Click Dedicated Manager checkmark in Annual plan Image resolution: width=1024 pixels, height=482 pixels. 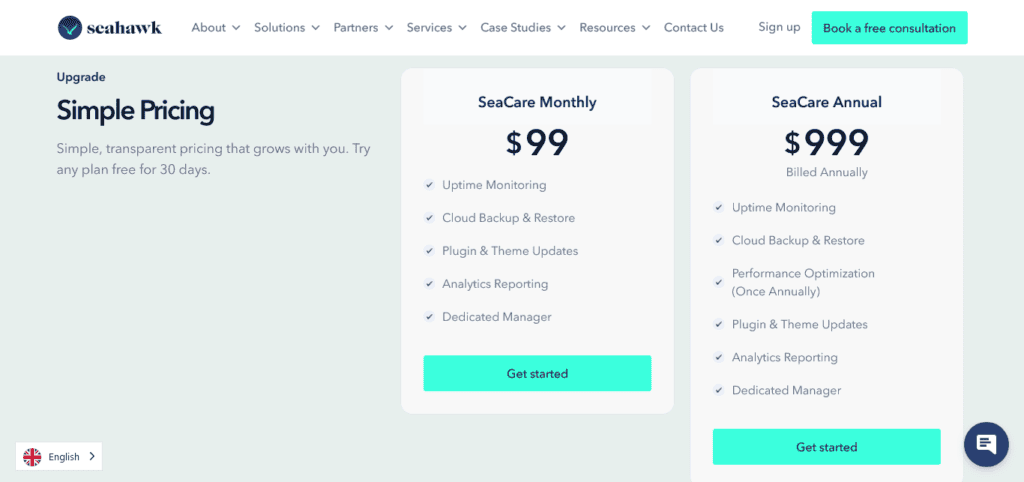click(718, 391)
